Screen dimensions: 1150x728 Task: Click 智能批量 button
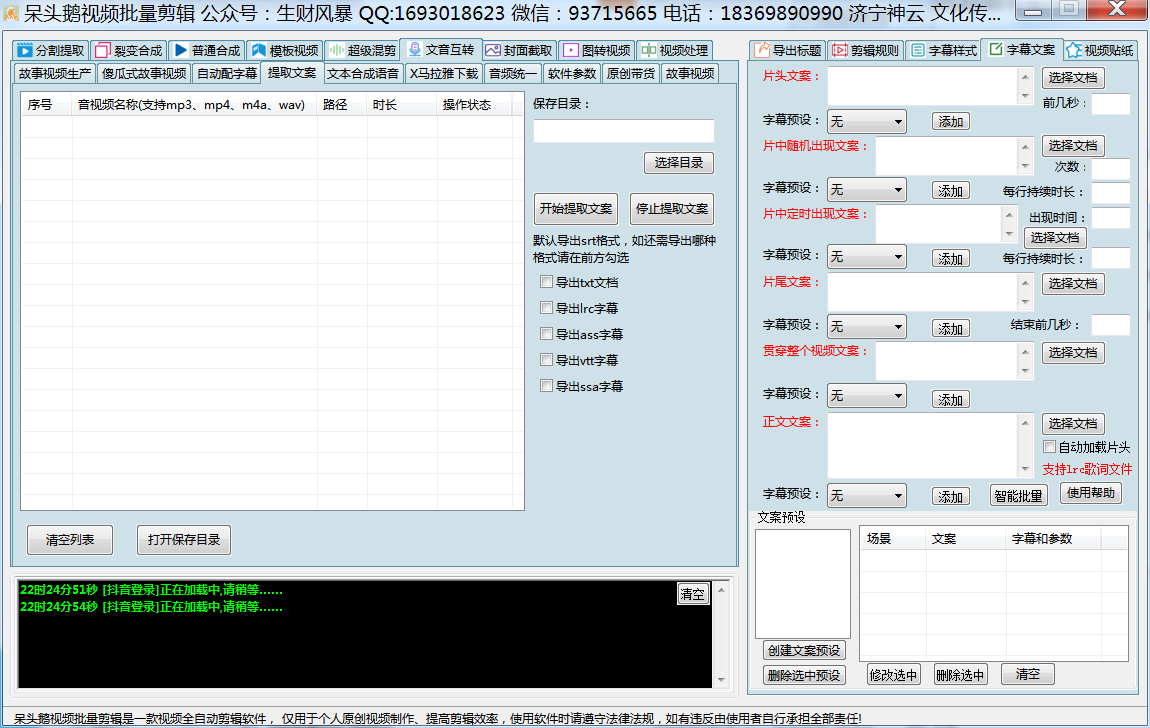click(1018, 496)
